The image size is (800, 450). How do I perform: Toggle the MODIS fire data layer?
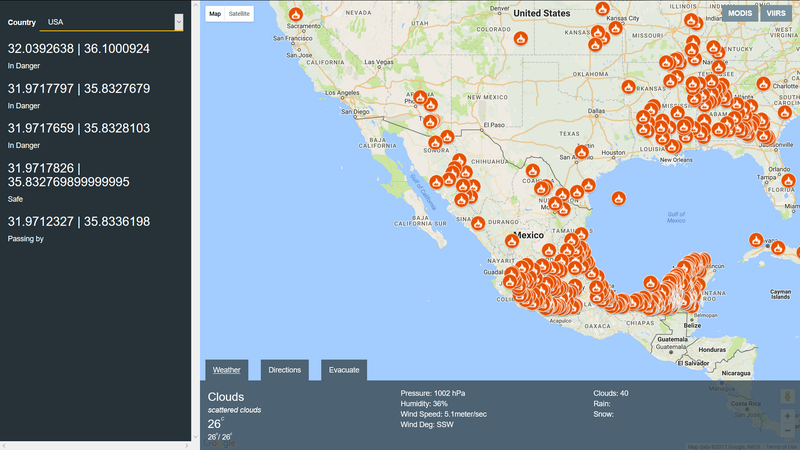pyautogui.click(x=740, y=13)
